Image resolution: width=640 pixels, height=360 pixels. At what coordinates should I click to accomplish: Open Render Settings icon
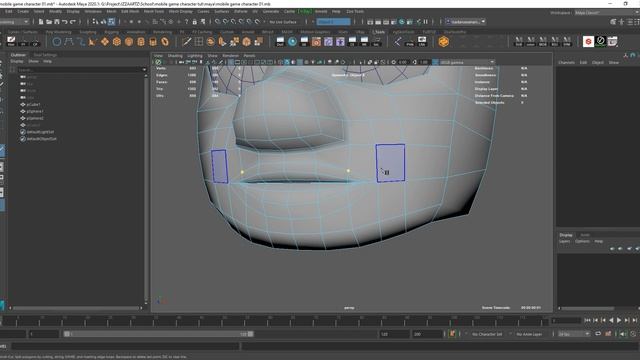394,22
